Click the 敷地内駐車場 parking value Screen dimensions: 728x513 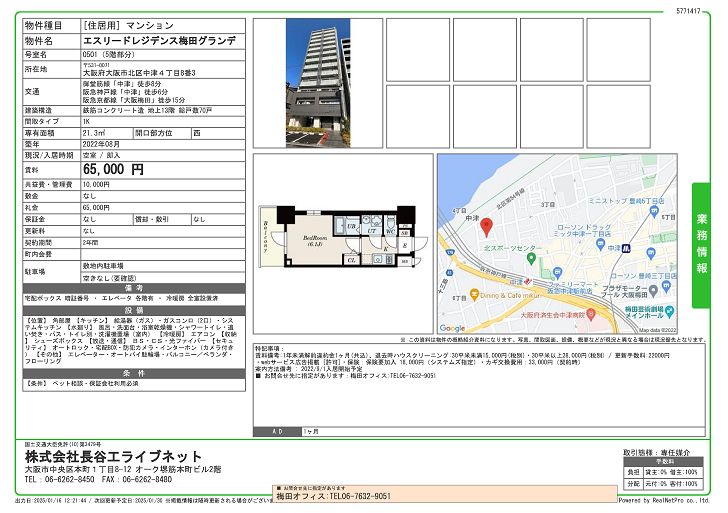pos(103,266)
